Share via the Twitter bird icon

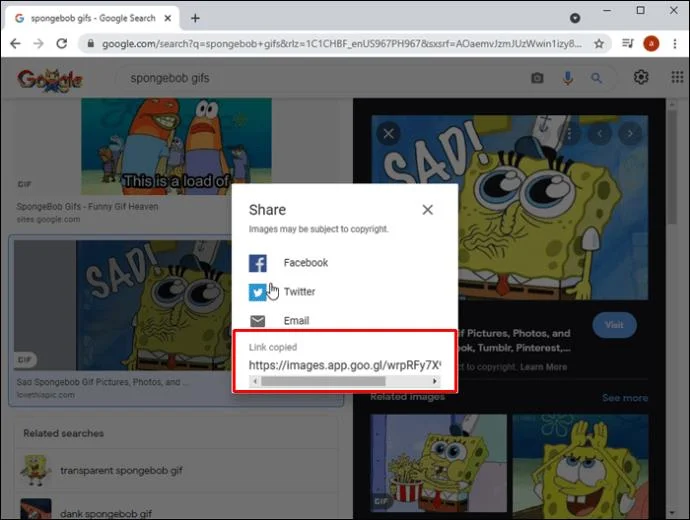(257, 292)
